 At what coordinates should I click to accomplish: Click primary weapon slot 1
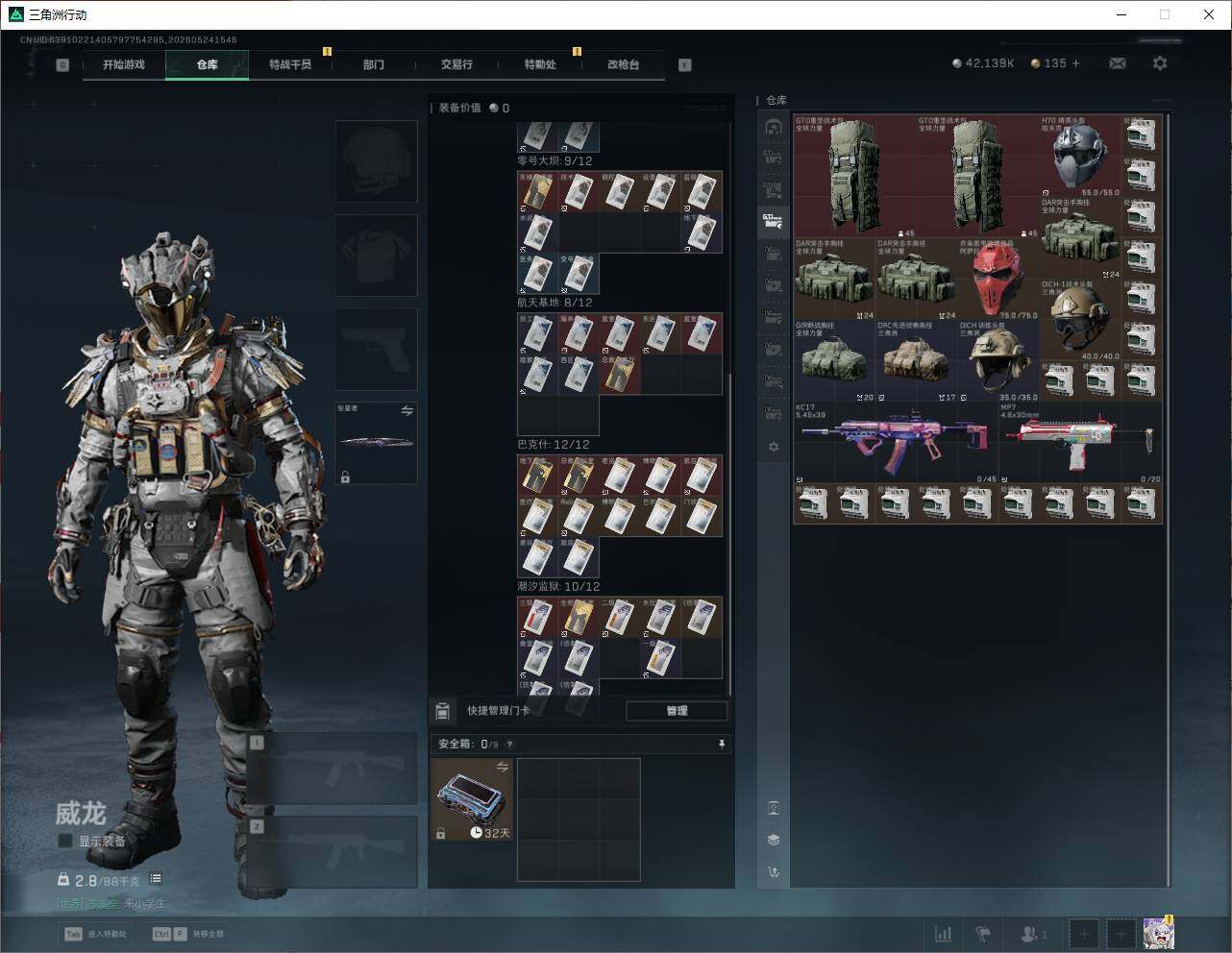click(x=333, y=769)
